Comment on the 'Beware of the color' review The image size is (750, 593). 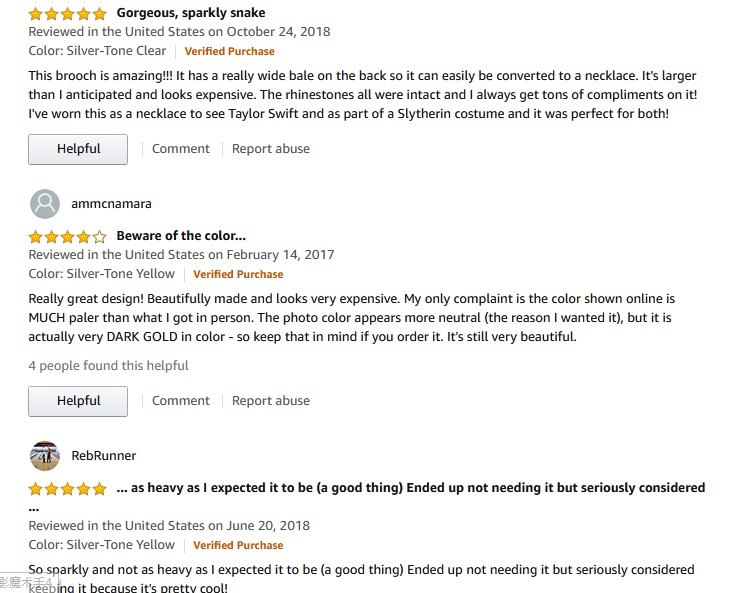coord(181,401)
